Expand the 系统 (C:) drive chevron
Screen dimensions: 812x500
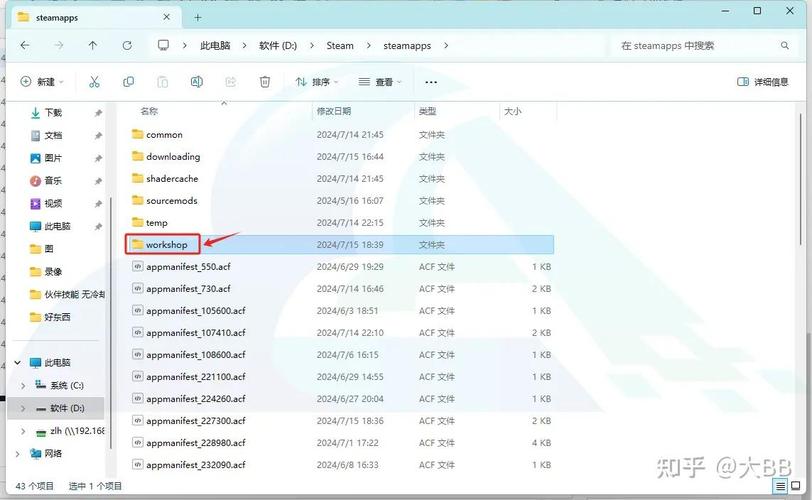[23, 386]
